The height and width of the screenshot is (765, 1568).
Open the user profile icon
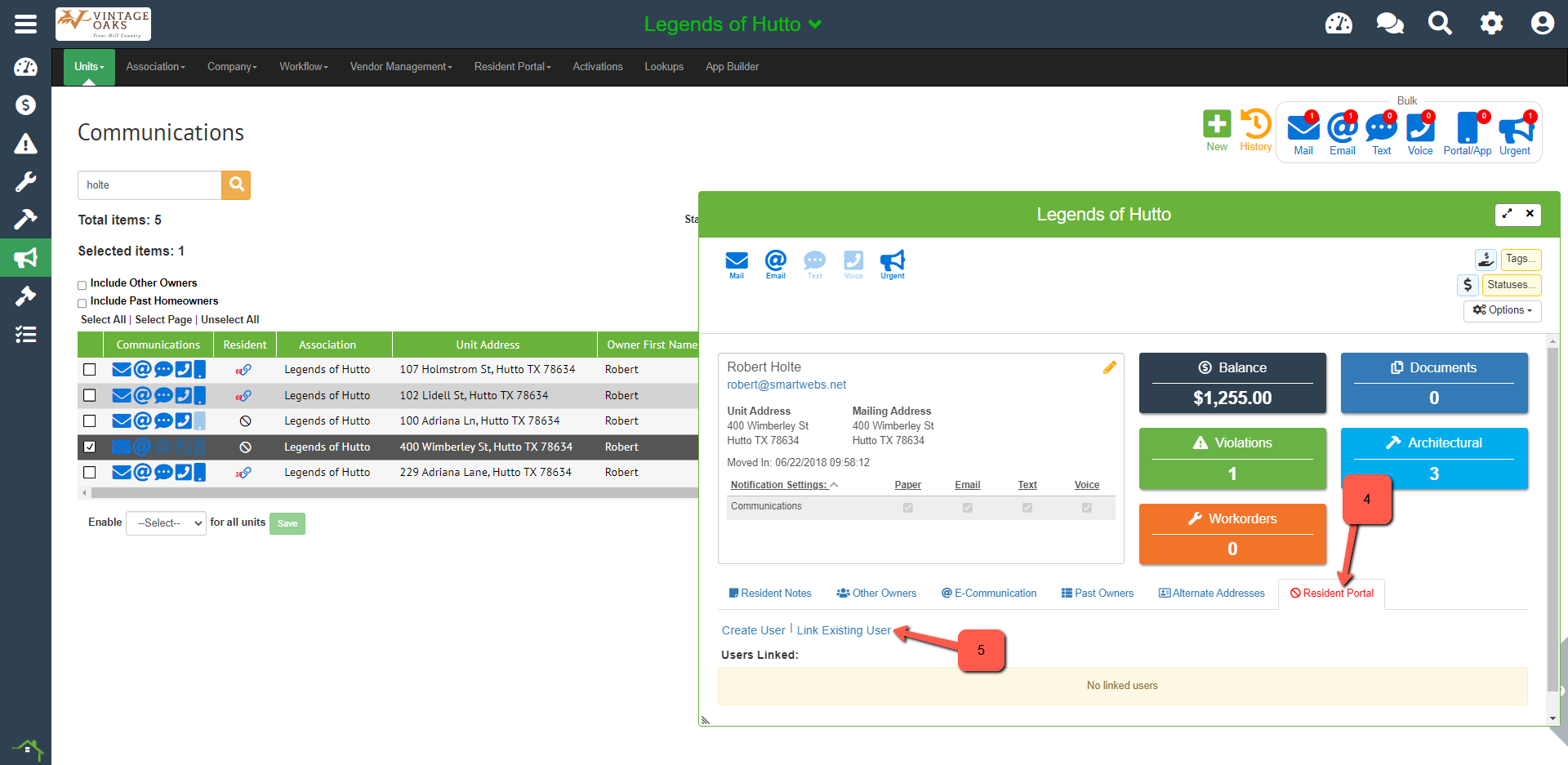tap(1542, 24)
